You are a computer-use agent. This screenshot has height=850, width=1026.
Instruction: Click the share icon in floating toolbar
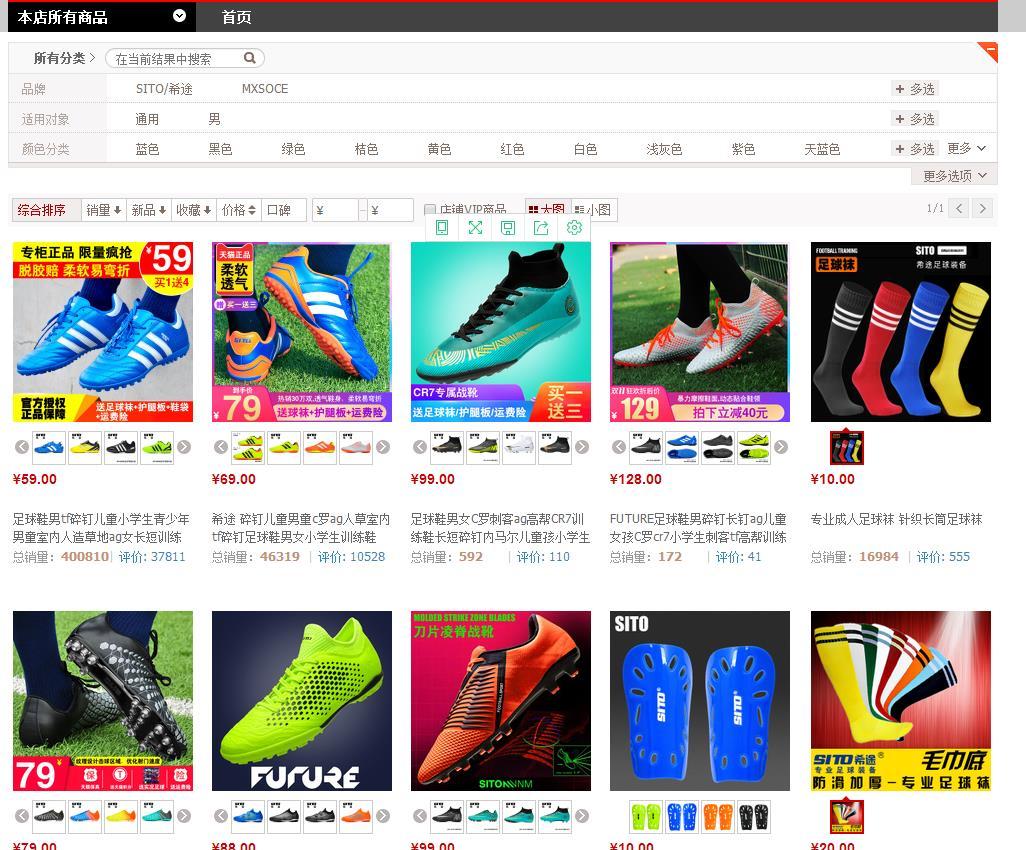click(x=541, y=228)
